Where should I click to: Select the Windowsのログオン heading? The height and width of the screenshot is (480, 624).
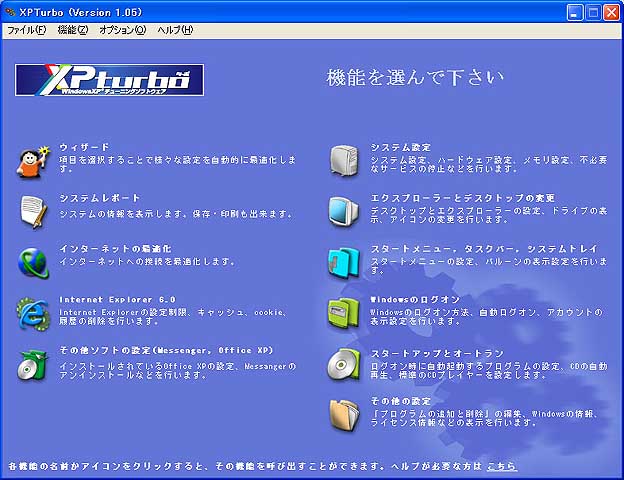pos(415,299)
